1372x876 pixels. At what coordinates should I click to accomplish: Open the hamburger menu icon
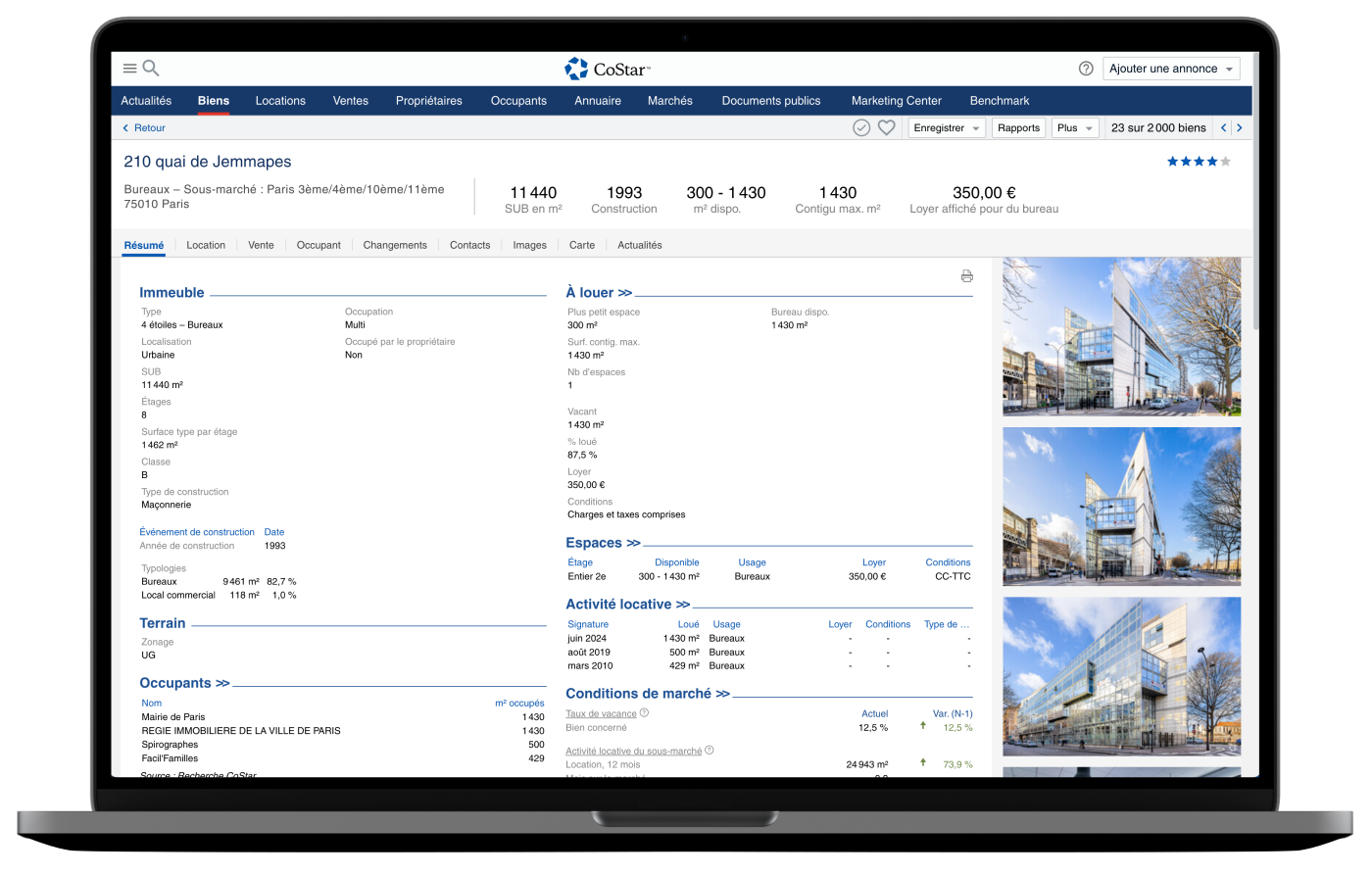(129, 69)
